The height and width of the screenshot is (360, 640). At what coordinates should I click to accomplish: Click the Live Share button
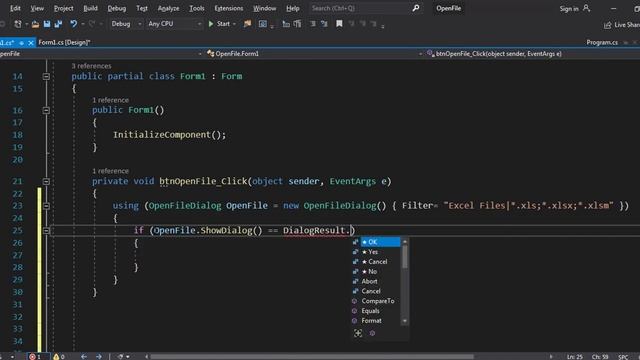point(622,25)
